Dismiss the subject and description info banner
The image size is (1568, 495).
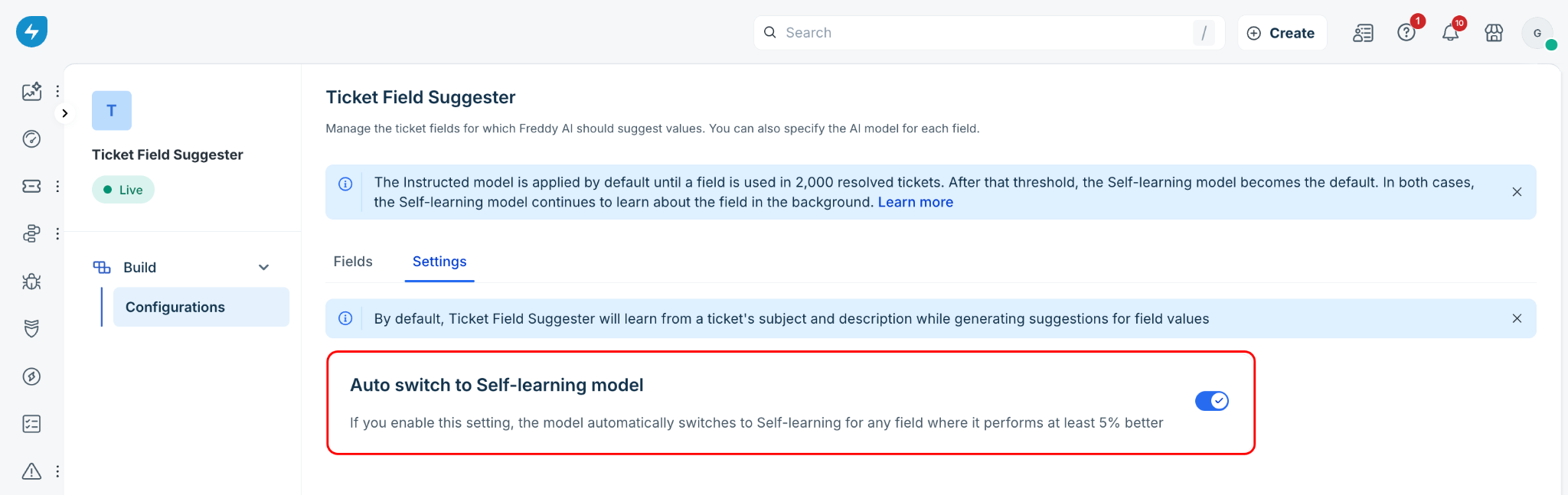1517,318
